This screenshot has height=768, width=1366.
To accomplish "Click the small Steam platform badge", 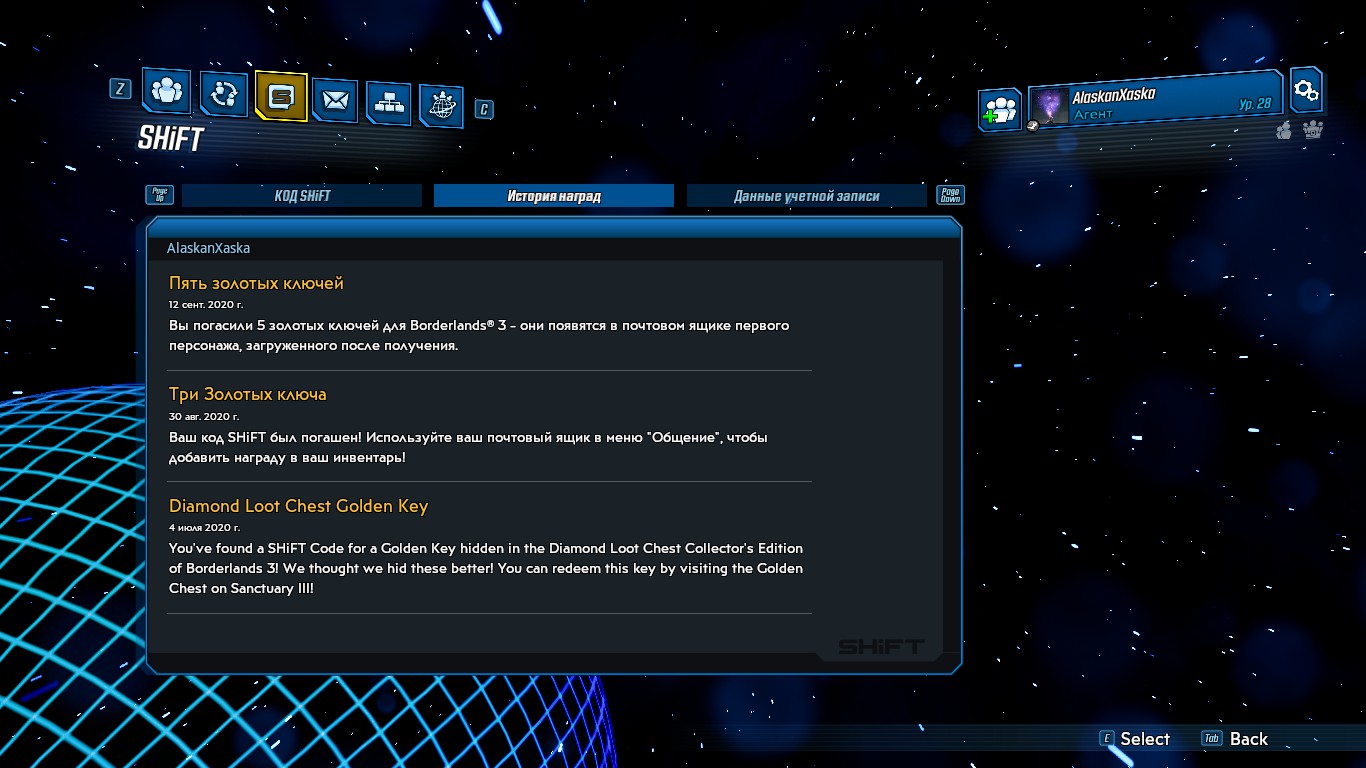I will [1034, 126].
